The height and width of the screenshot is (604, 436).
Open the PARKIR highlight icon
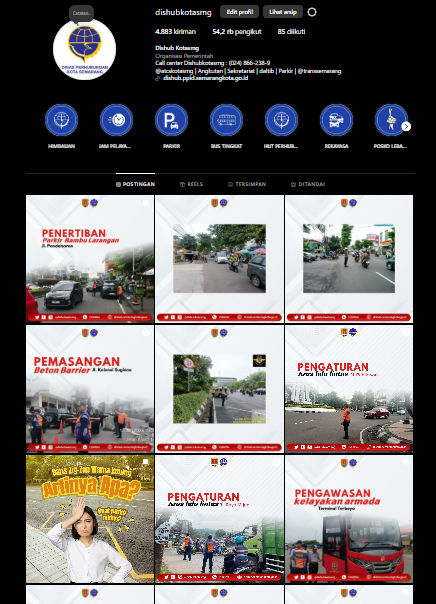(171, 120)
